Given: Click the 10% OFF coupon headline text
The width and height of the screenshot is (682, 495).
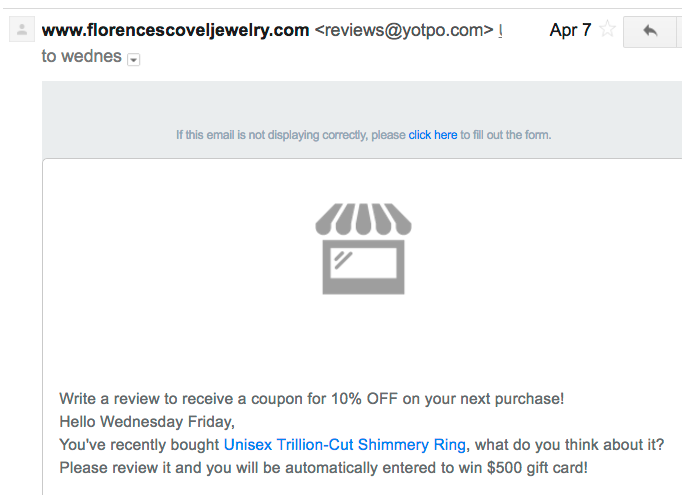Looking at the screenshot, I should pyautogui.click(x=311, y=398).
